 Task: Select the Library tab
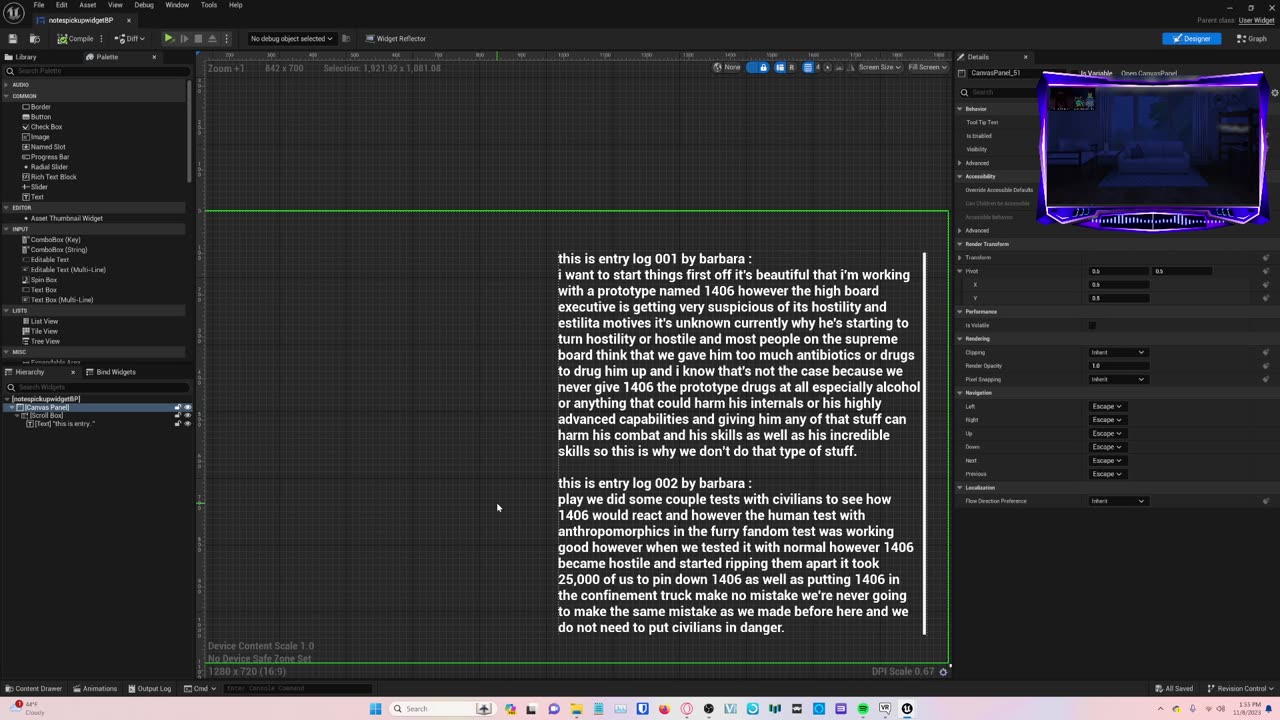pos(20,57)
